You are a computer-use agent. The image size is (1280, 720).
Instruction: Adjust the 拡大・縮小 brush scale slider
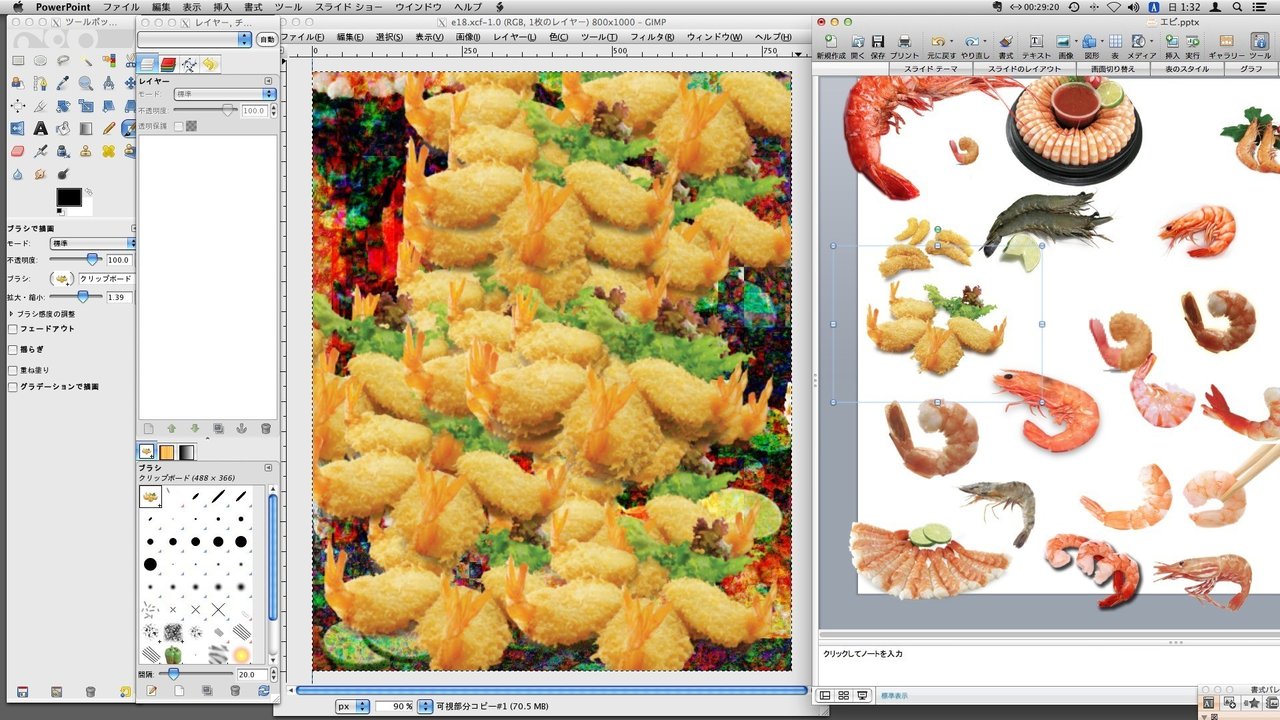click(x=76, y=297)
